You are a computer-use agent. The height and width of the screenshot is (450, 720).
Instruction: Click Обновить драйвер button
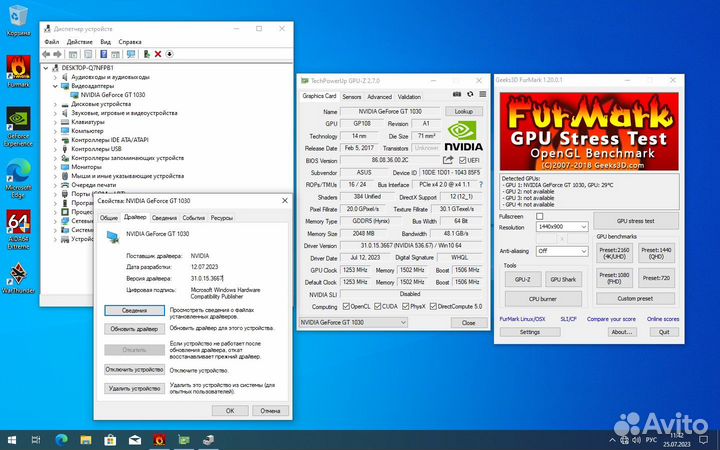(x=134, y=329)
